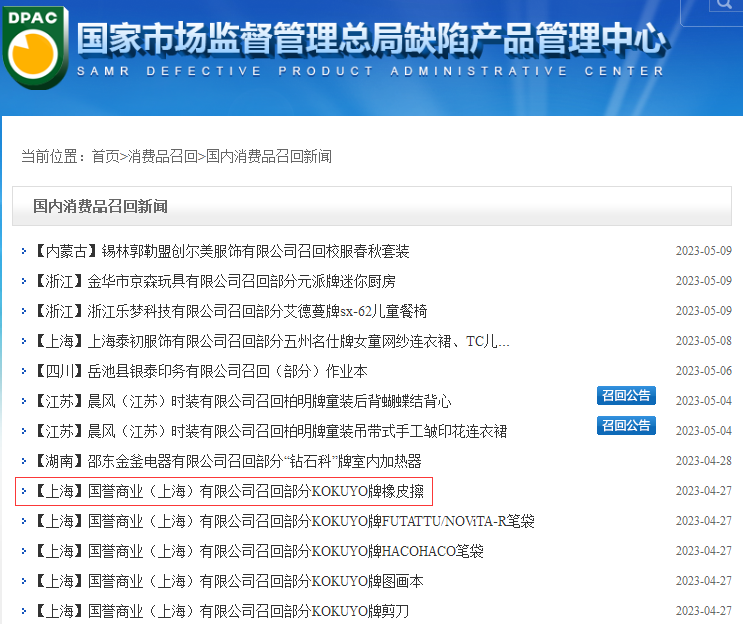Click SAMR Defective Product Administrative Center subtitle
Image resolution: width=743 pixels, height=624 pixels.
370,71
